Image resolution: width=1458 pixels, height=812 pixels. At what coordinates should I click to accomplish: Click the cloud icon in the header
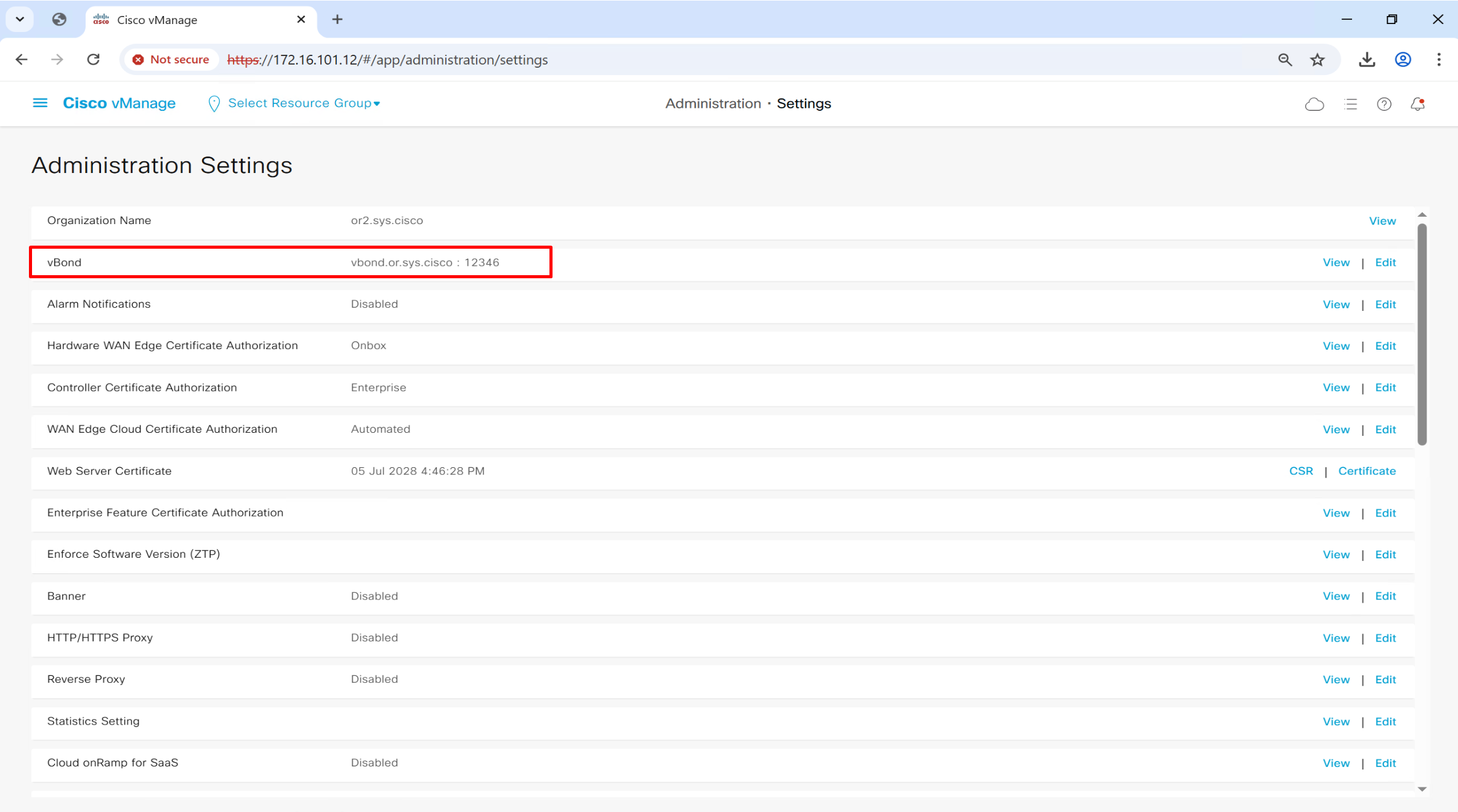click(x=1314, y=104)
